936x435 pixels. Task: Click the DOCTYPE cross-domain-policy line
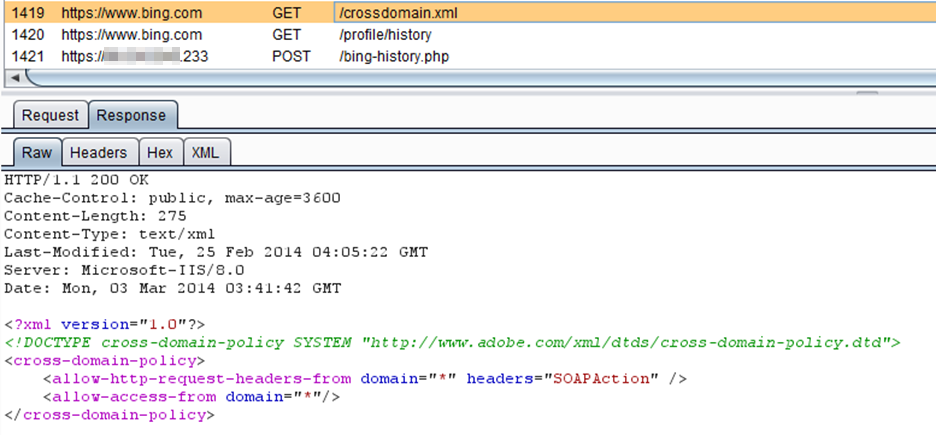coord(452,343)
